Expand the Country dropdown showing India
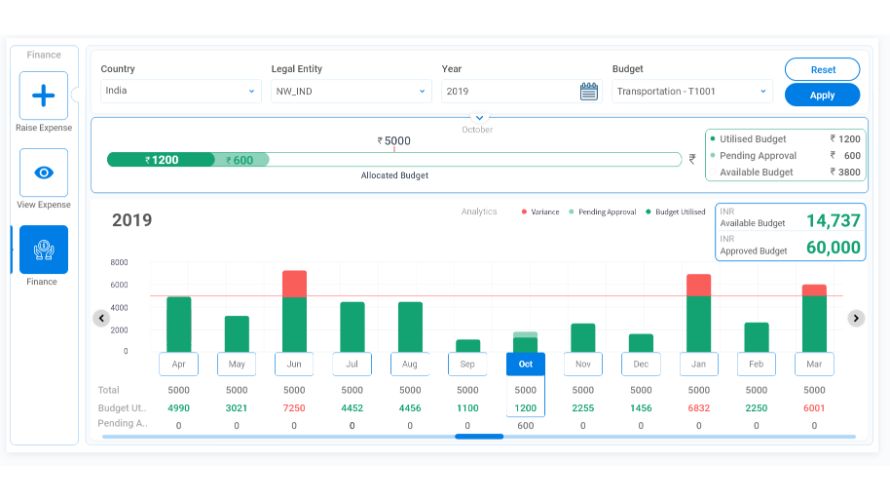The image size is (890, 500). click(180, 91)
